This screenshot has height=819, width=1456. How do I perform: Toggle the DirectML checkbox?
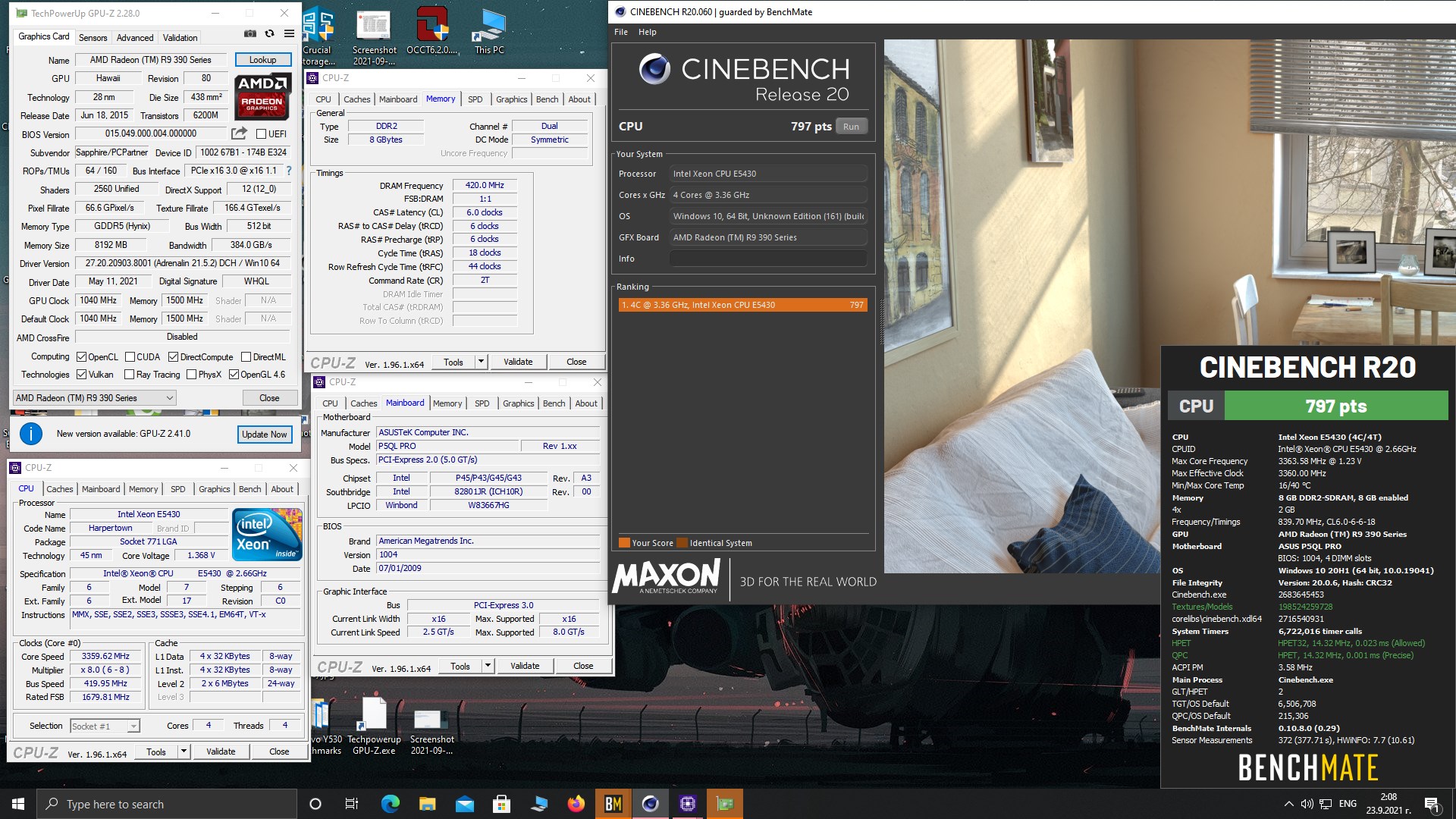coord(246,357)
